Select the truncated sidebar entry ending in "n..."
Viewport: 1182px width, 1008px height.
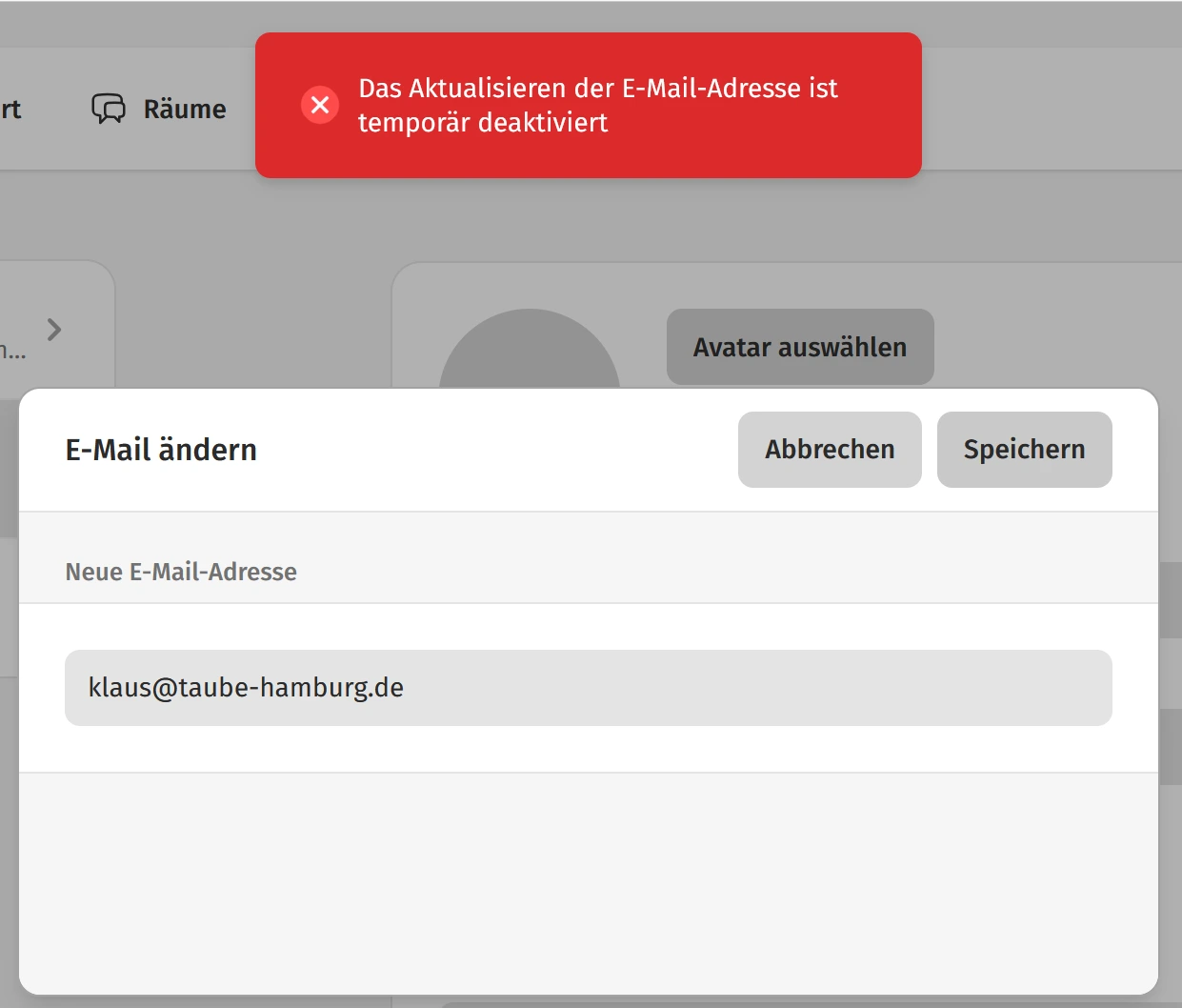[x=13, y=353]
